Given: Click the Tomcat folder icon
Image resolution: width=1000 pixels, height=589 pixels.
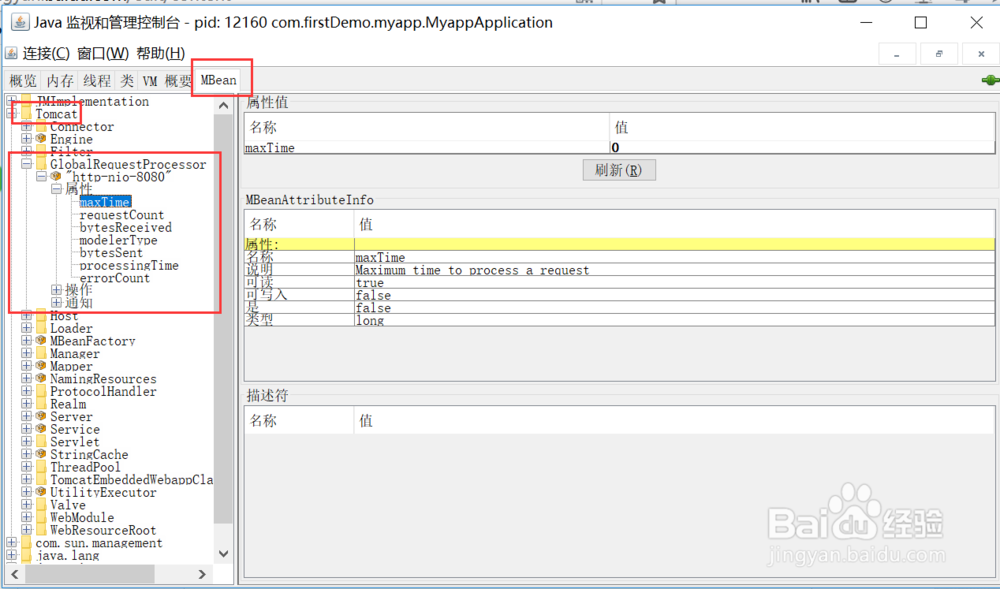Looking at the screenshot, I should click(x=26, y=113).
